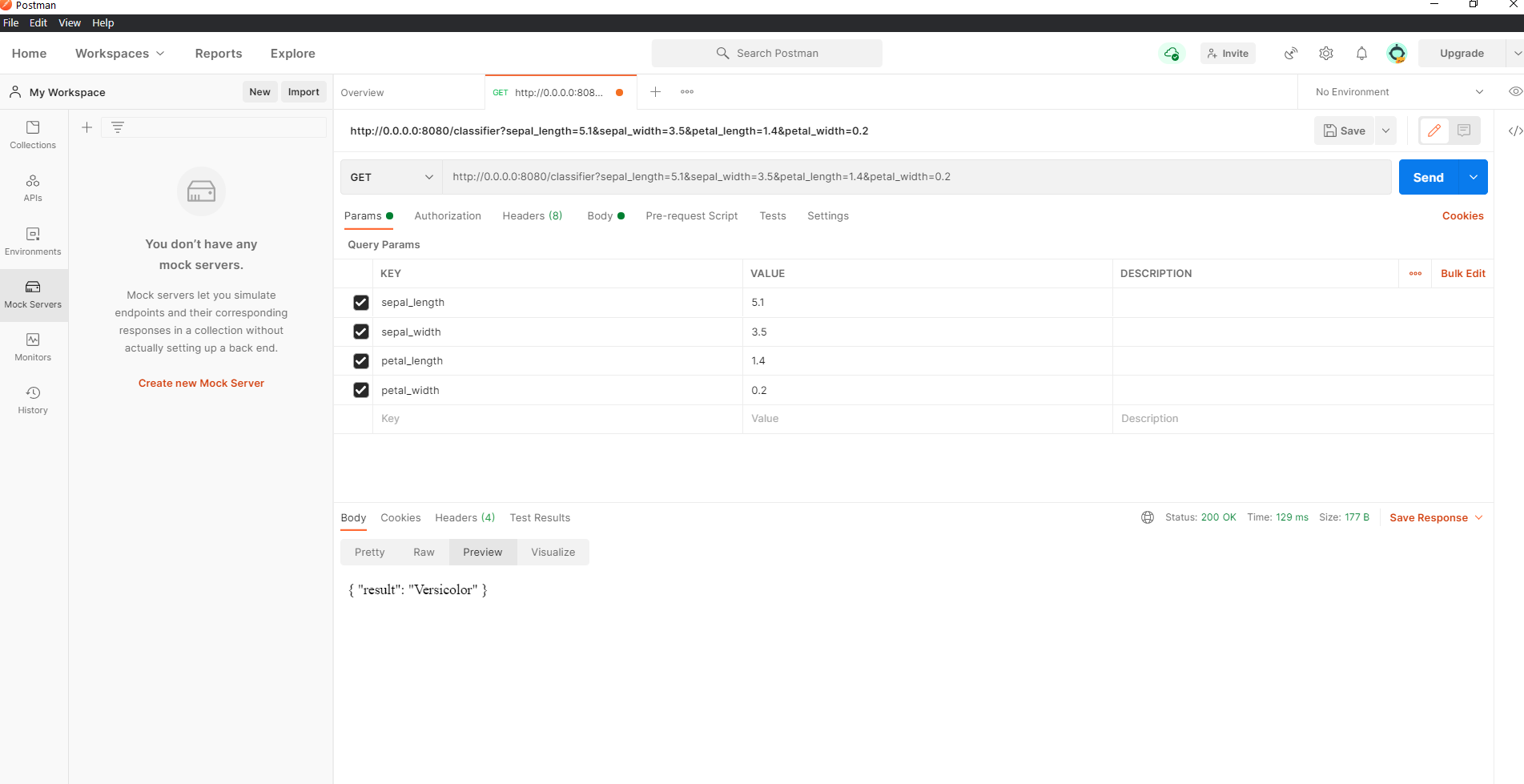Uncheck the sepal_length query param
1524x784 pixels.
coord(361,302)
